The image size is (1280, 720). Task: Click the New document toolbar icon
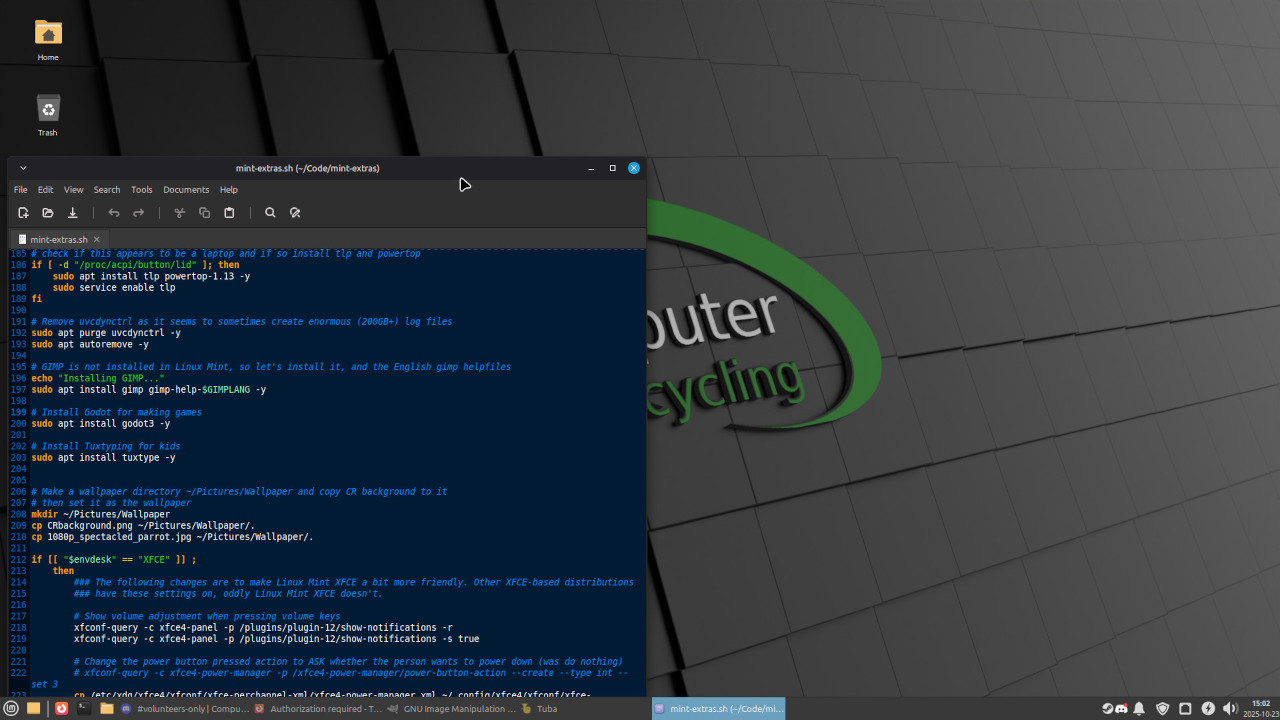(x=23, y=213)
